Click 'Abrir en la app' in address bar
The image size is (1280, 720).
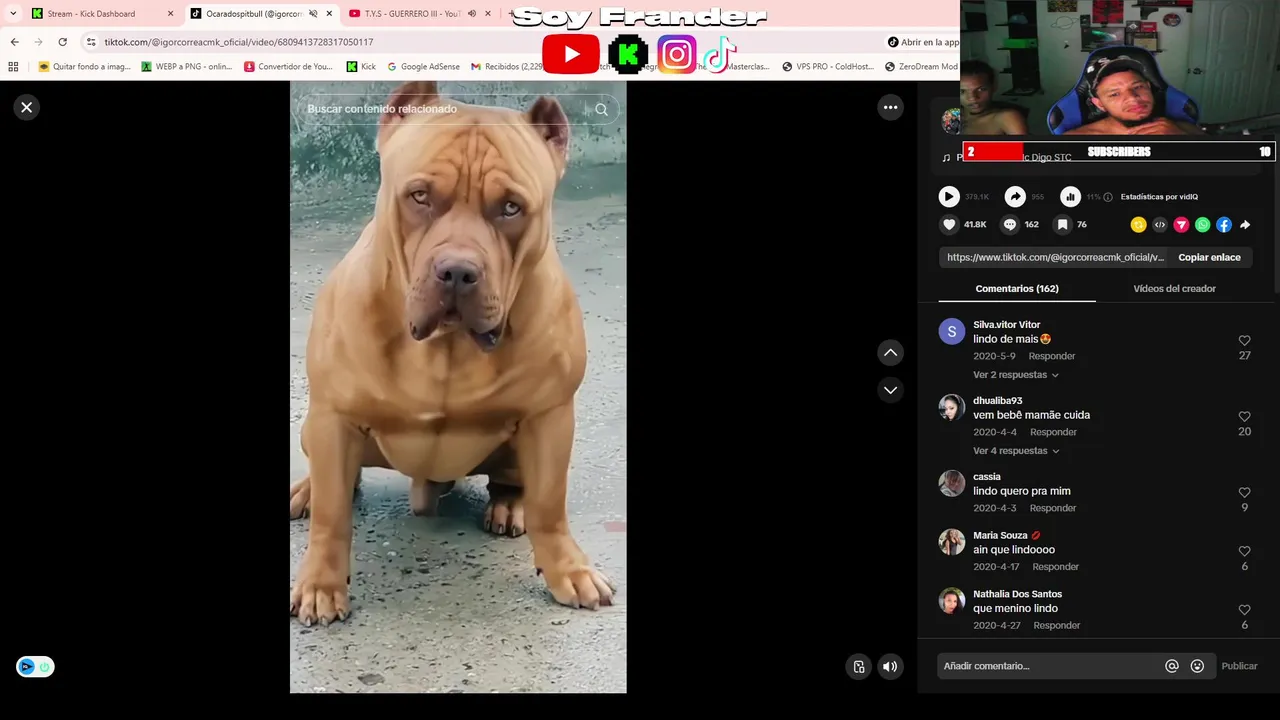tap(923, 42)
